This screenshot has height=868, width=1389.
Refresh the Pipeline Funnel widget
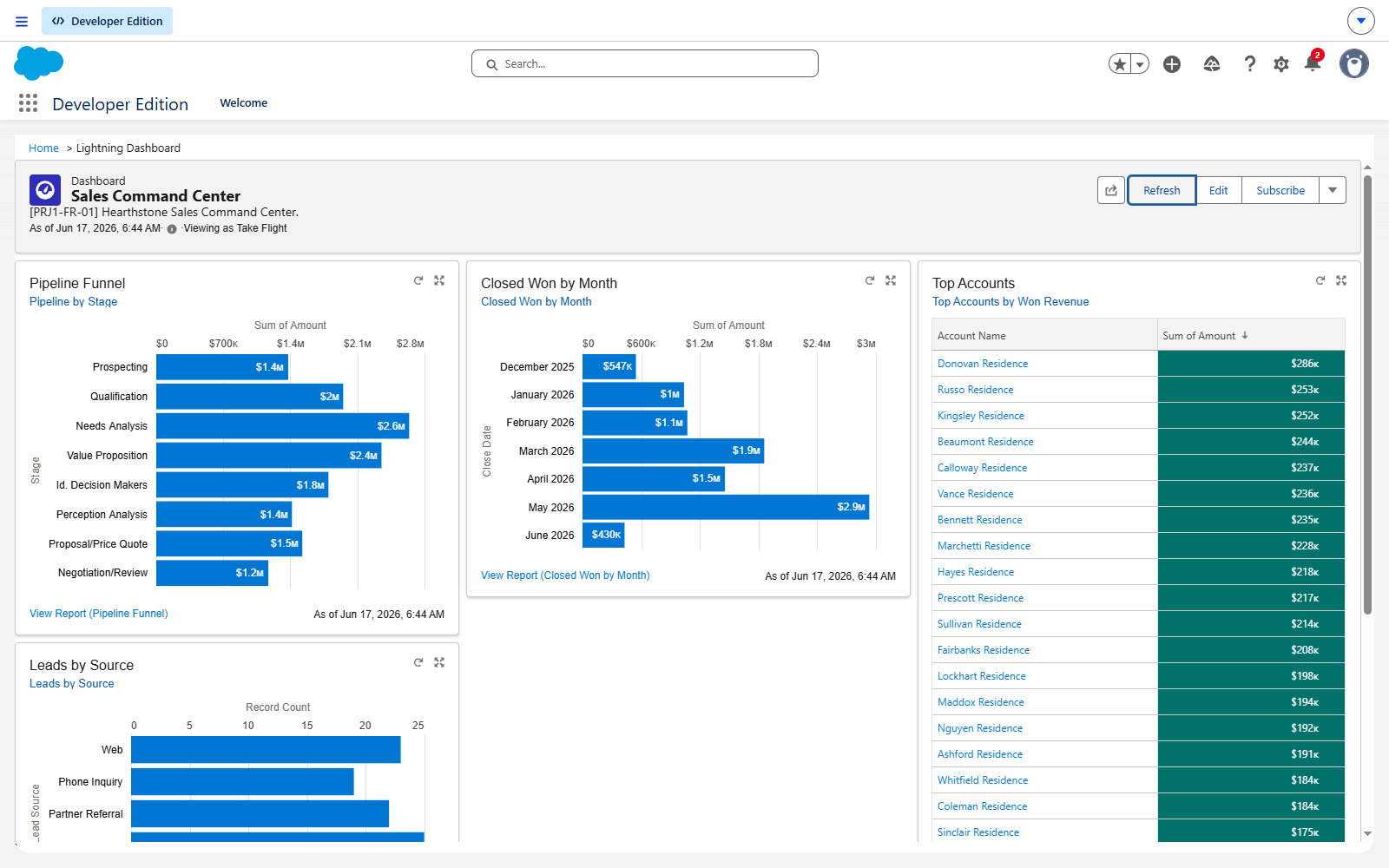click(418, 280)
